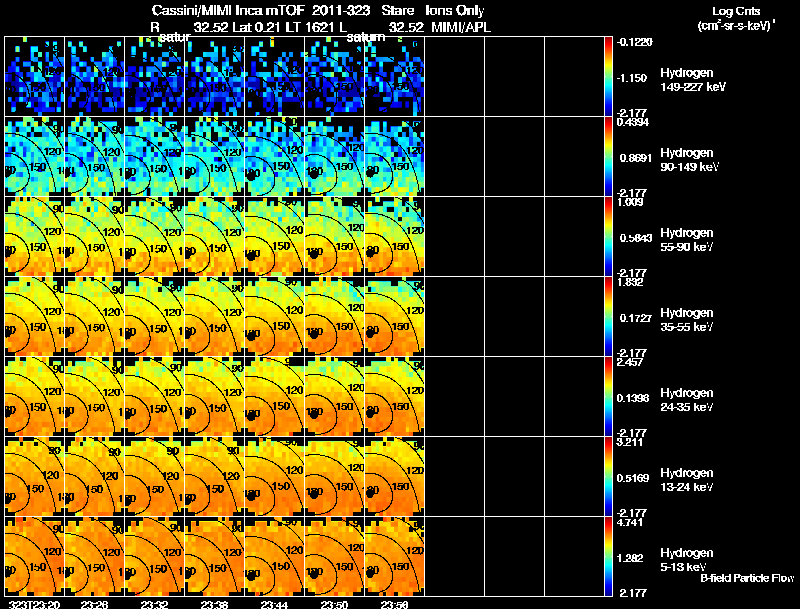Click the "B-field Particle Flow" label
The width and height of the screenshot is (800, 609).
point(747,578)
